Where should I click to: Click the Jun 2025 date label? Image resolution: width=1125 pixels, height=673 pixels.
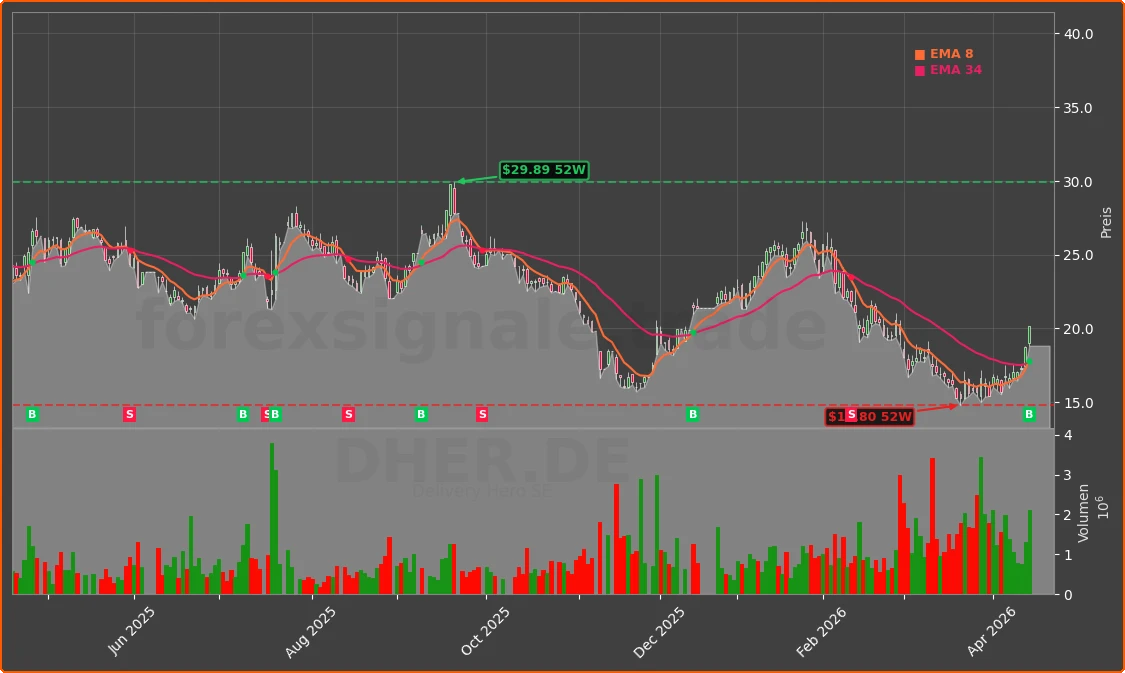pos(131,631)
